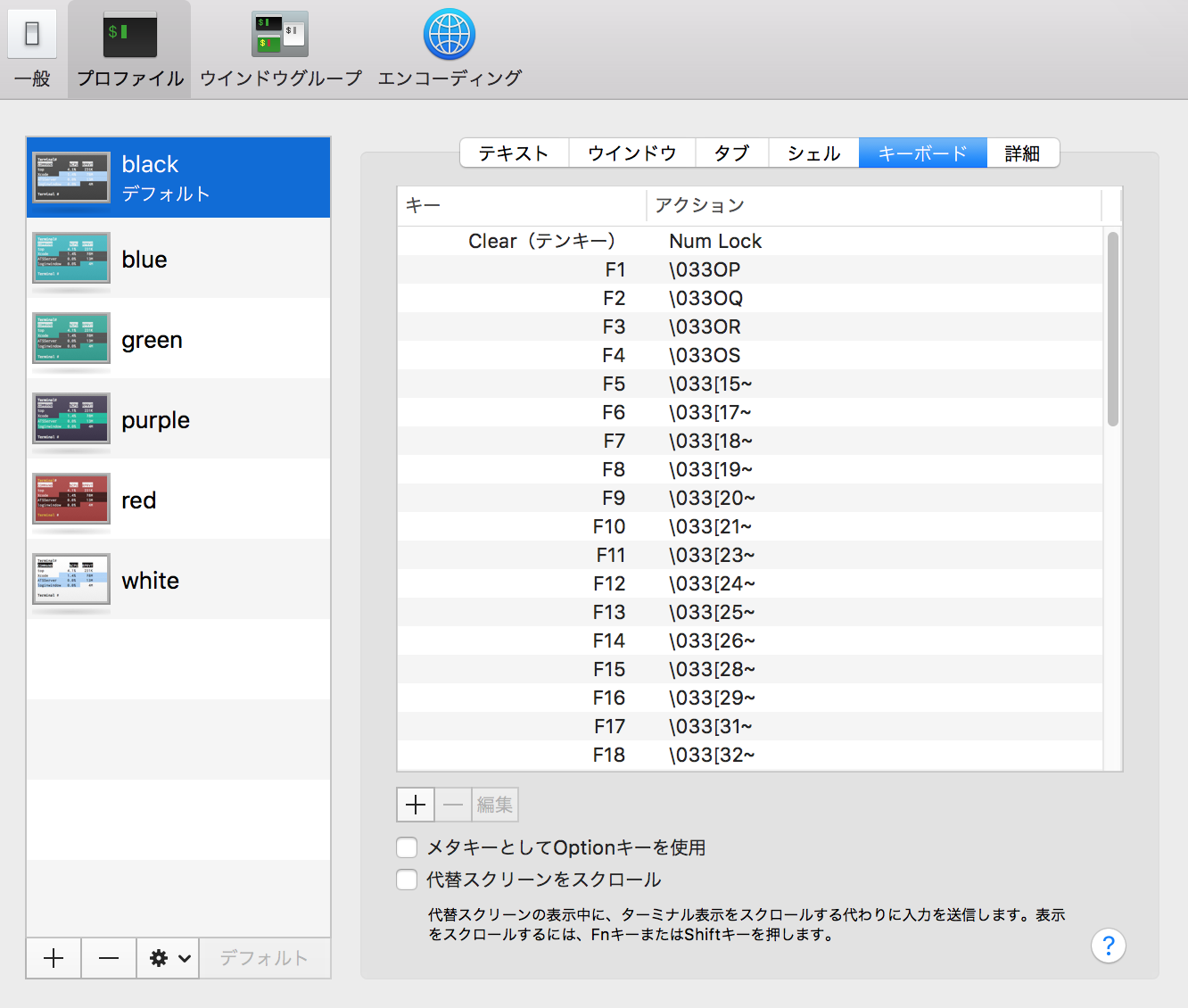Select the F18 key row
1188x1008 pixels.
[x=750, y=755]
